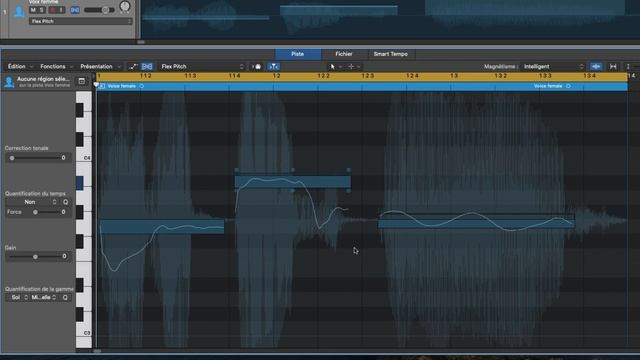The image size is (640, 360).
Task: Adjust the track volume slider
Action: point(100,10)
